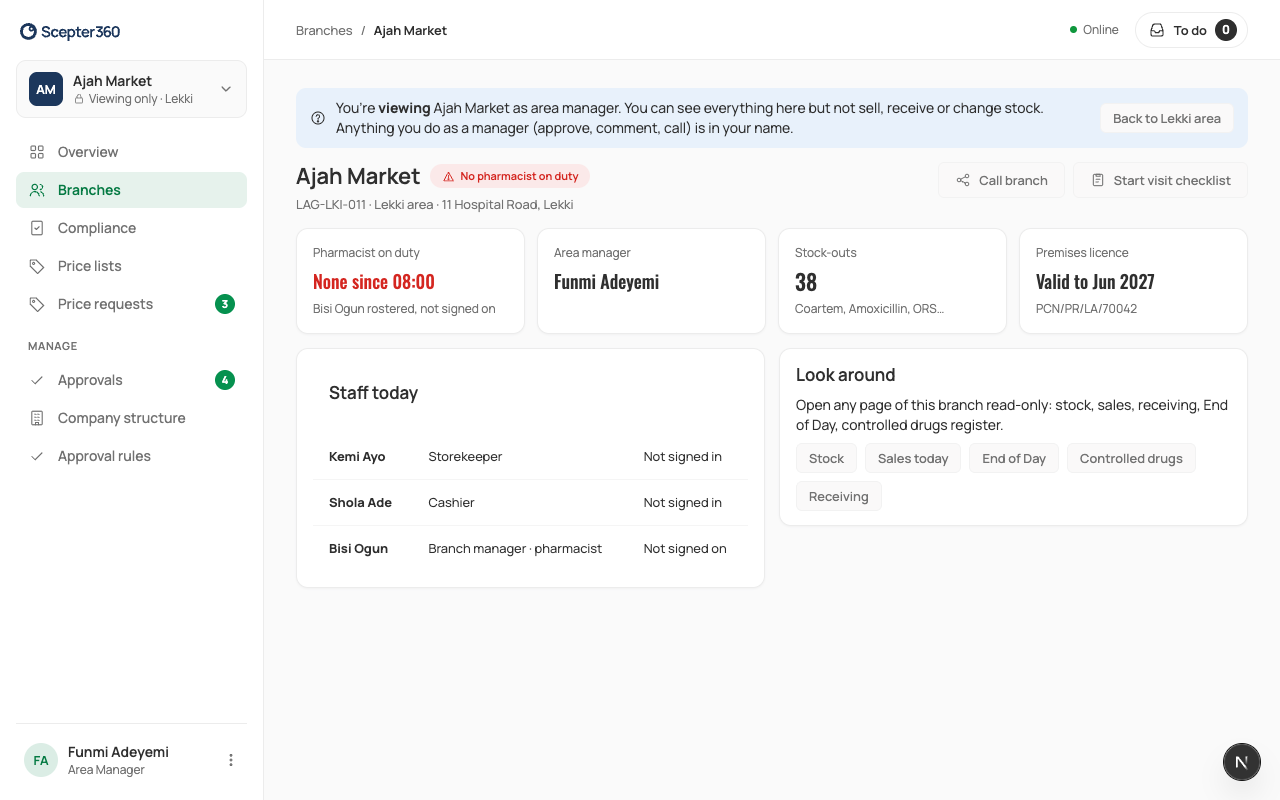The height and width of the screenshot is (800, 1280).
Task: Click the Valid to Jun 2027 licence text
Action: pyautogui.click(x=1095, y=282)
